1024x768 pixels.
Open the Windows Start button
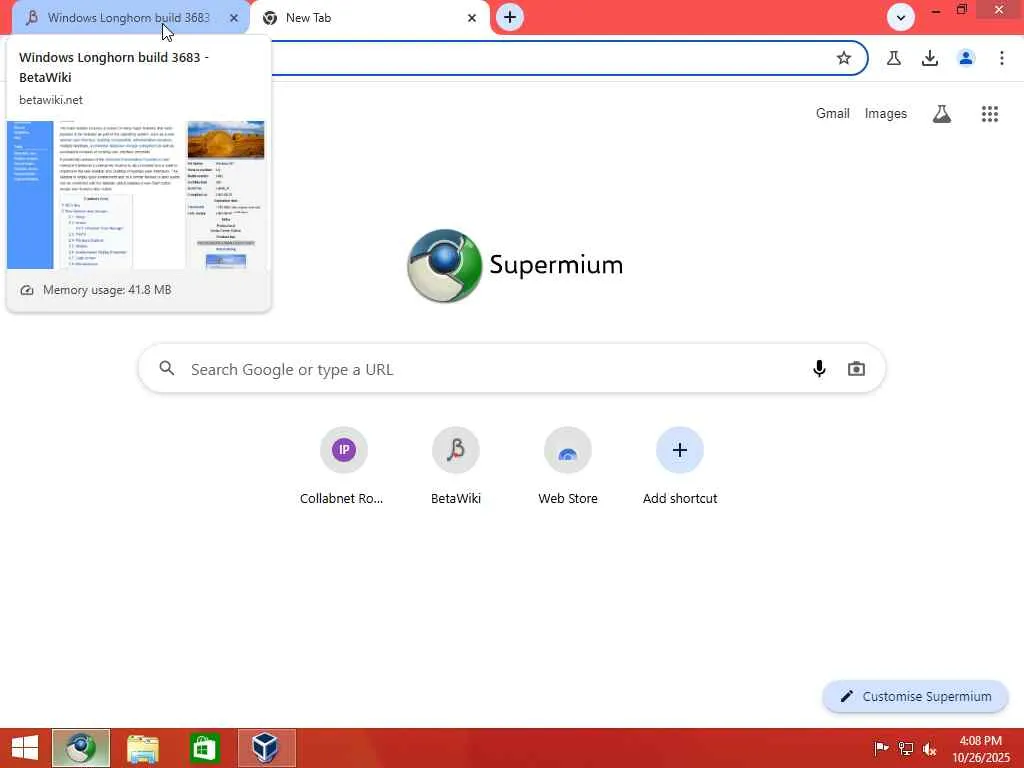click(25, 748)
